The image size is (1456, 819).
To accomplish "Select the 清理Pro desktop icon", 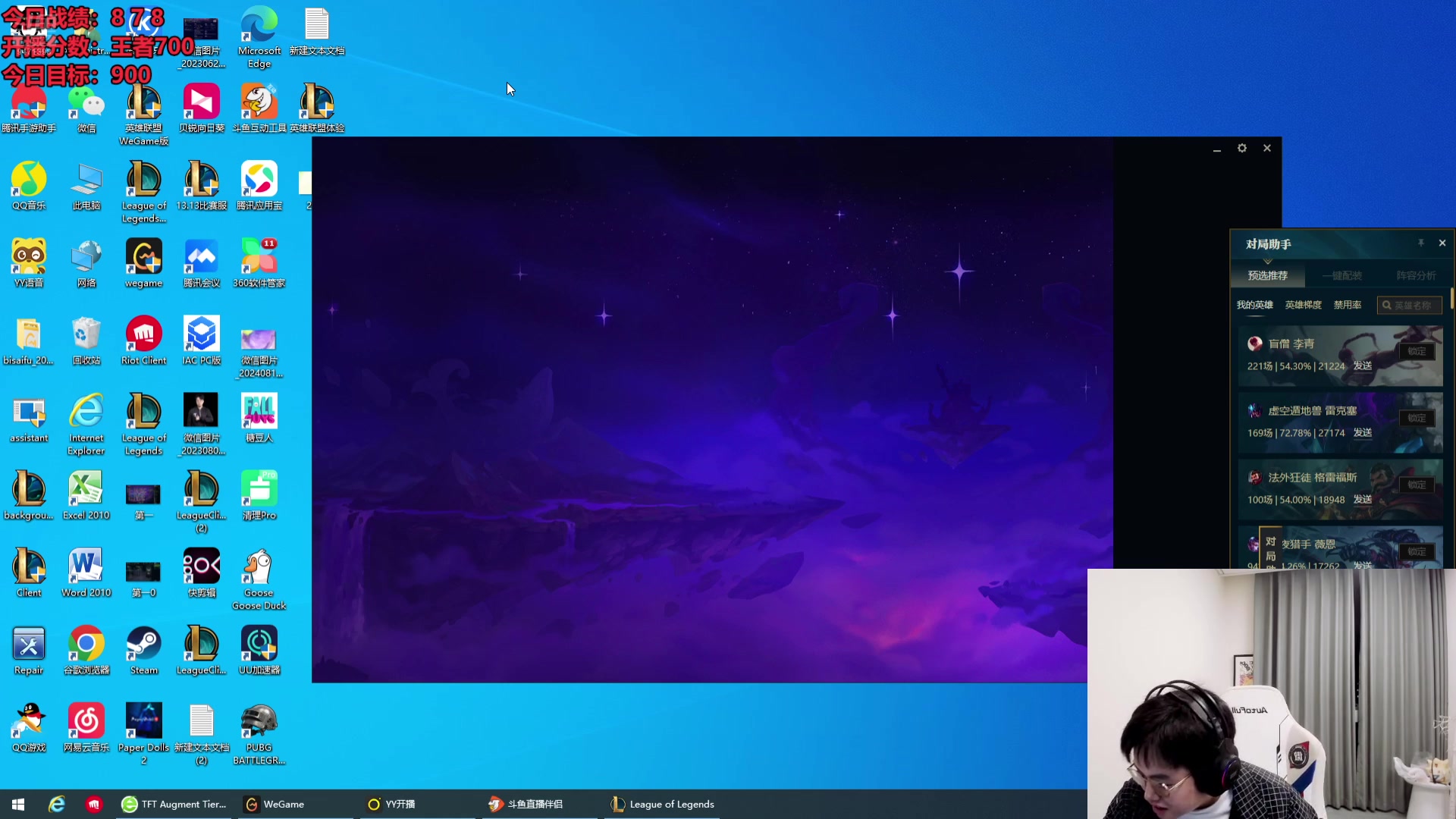I will [x=259, y=495].
